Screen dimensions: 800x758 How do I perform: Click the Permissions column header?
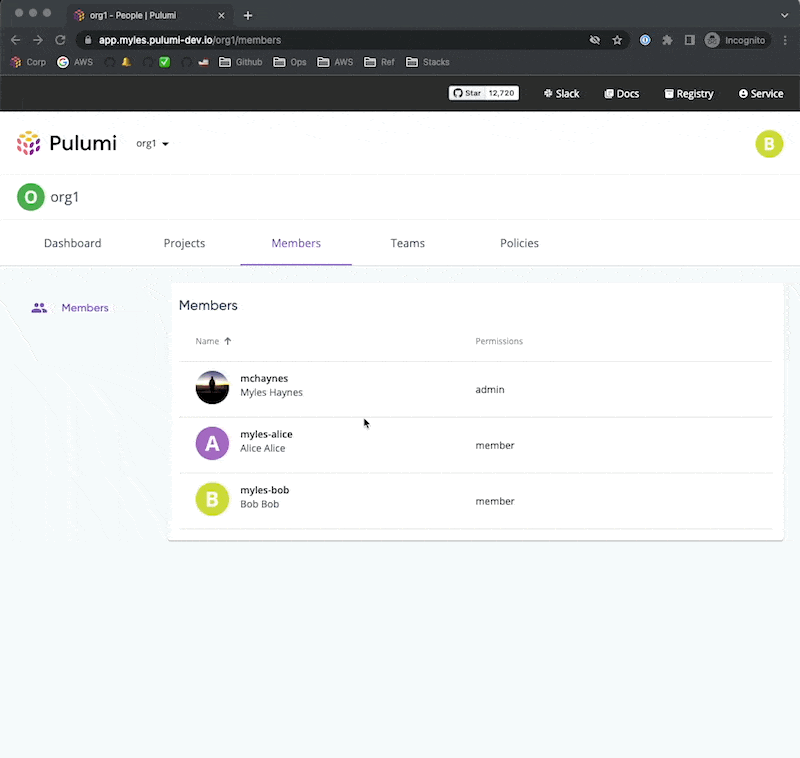499,341
